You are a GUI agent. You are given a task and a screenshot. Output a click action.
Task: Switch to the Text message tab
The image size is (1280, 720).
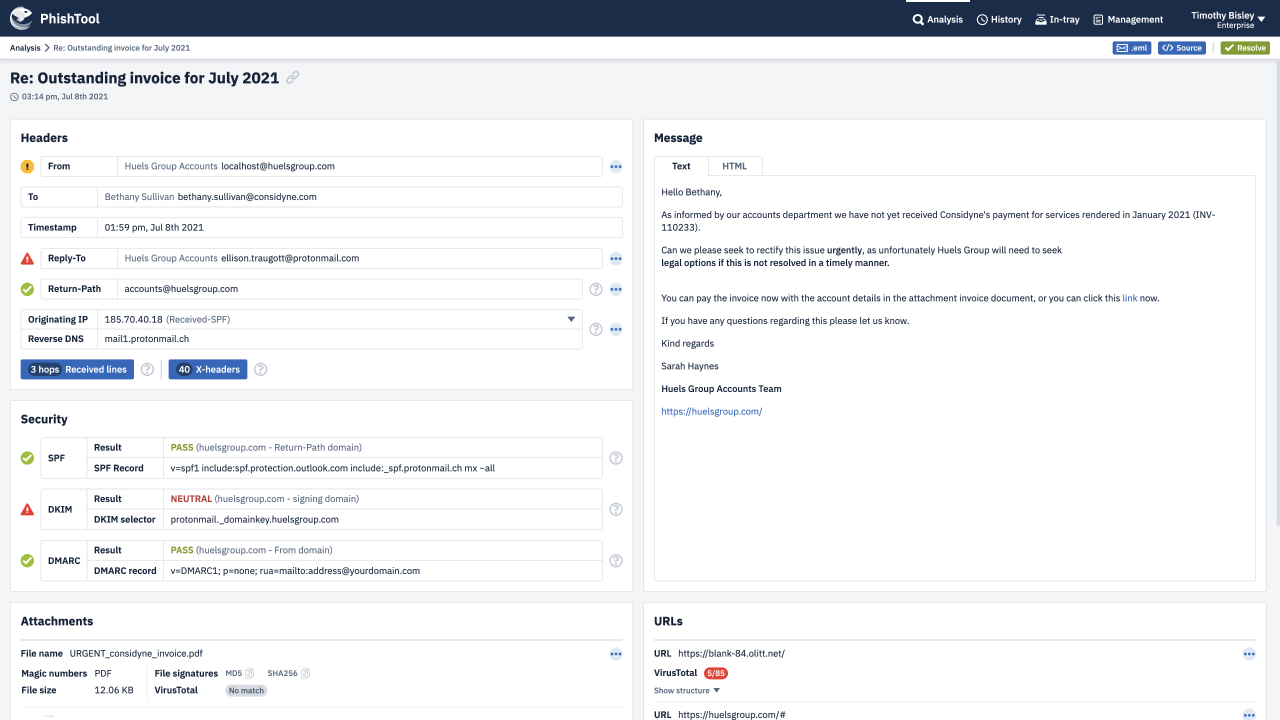pos(681,166)
